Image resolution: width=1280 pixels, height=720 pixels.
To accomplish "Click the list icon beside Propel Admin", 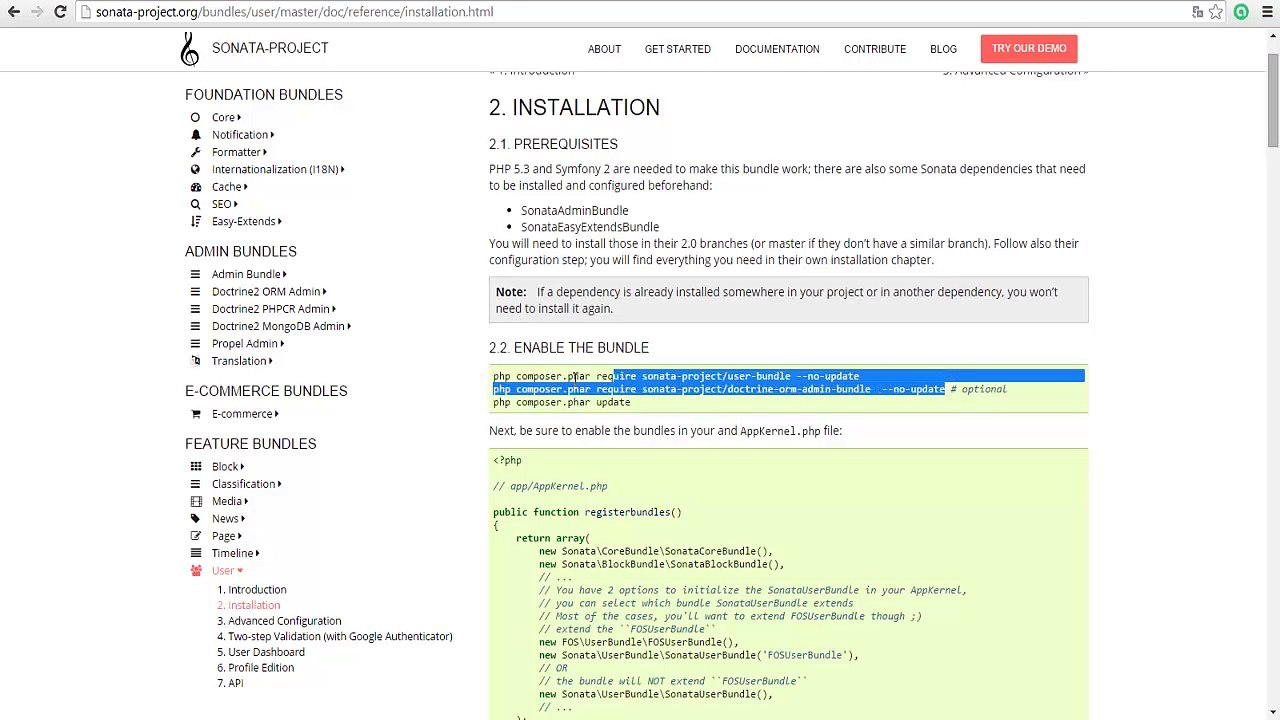I will (195, 344).
